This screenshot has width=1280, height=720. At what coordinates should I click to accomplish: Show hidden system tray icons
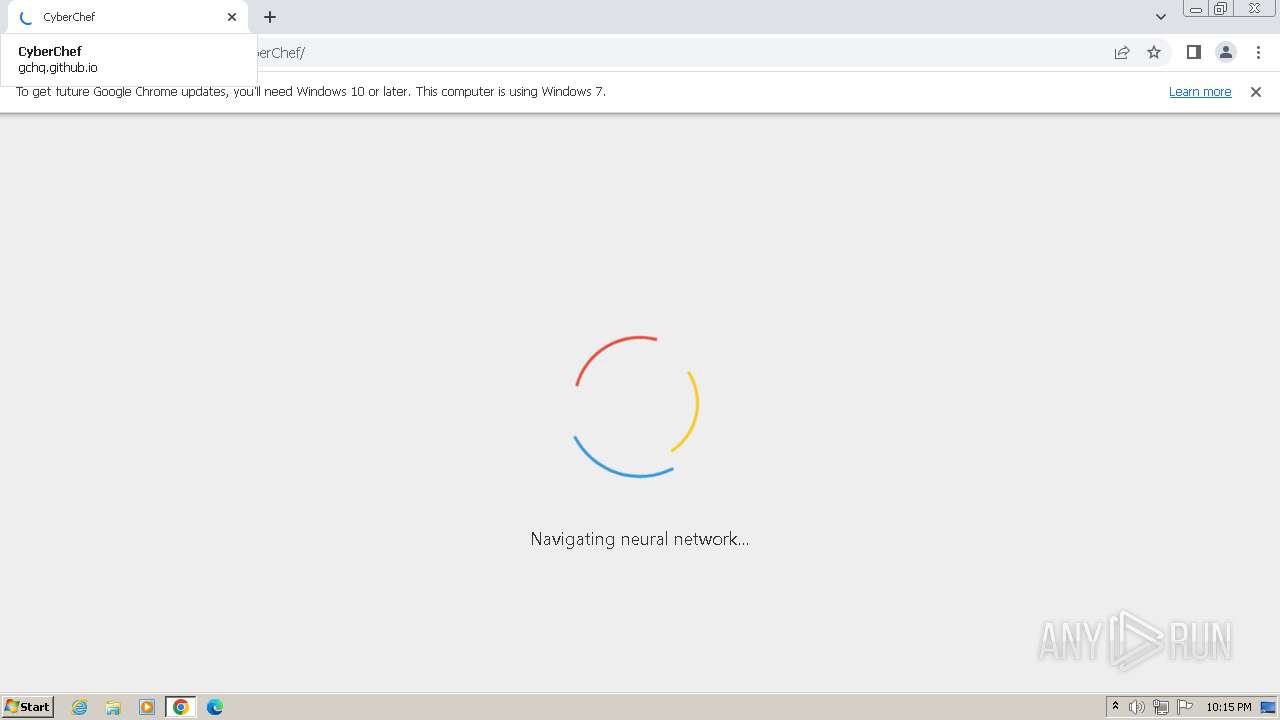click(x=1115, y=707)
